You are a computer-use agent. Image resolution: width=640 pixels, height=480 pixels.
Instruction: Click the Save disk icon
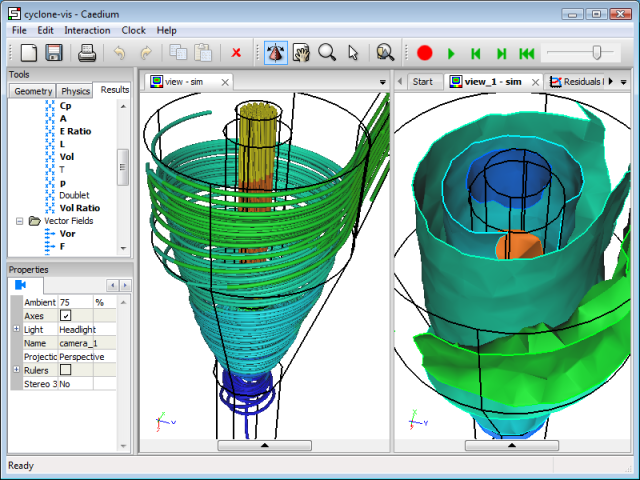[x=53, y=53]
